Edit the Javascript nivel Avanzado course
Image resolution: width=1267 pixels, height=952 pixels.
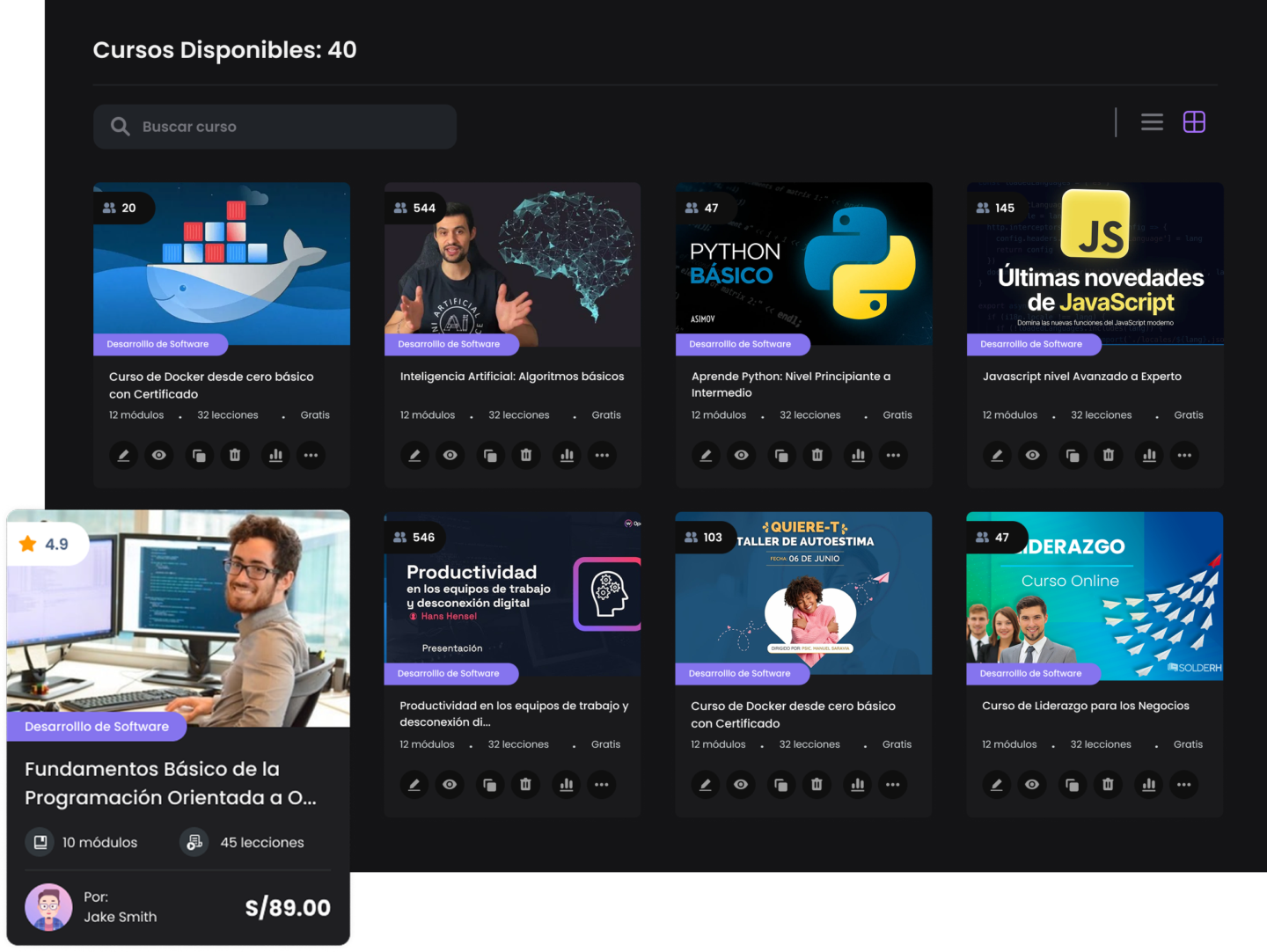click(997, 455)
